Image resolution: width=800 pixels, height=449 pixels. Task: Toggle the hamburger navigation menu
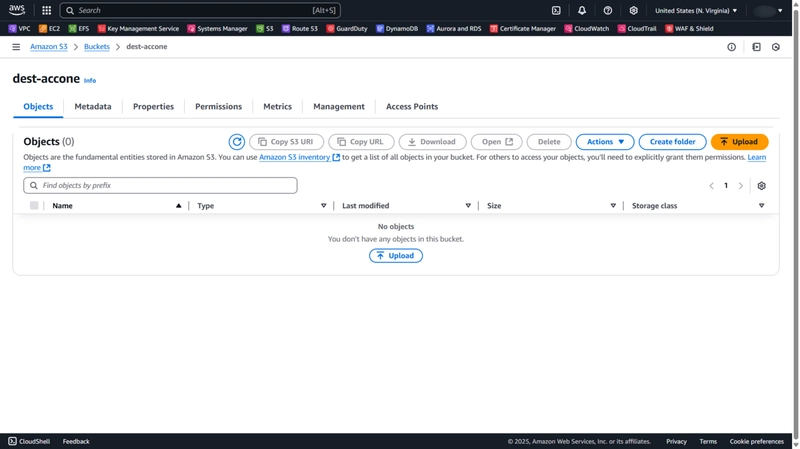pos(16,47)
